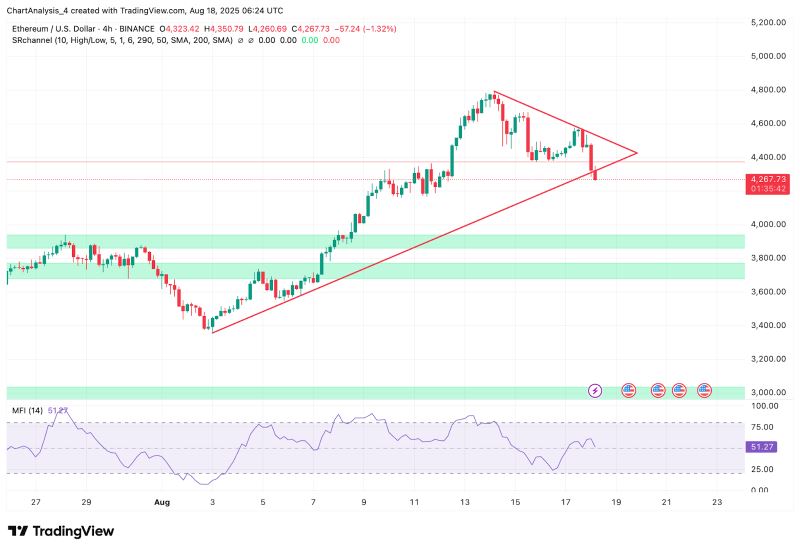Click the purple lightning event icon
The height and width of the screenshot is (551, 800).
[596, 390]
